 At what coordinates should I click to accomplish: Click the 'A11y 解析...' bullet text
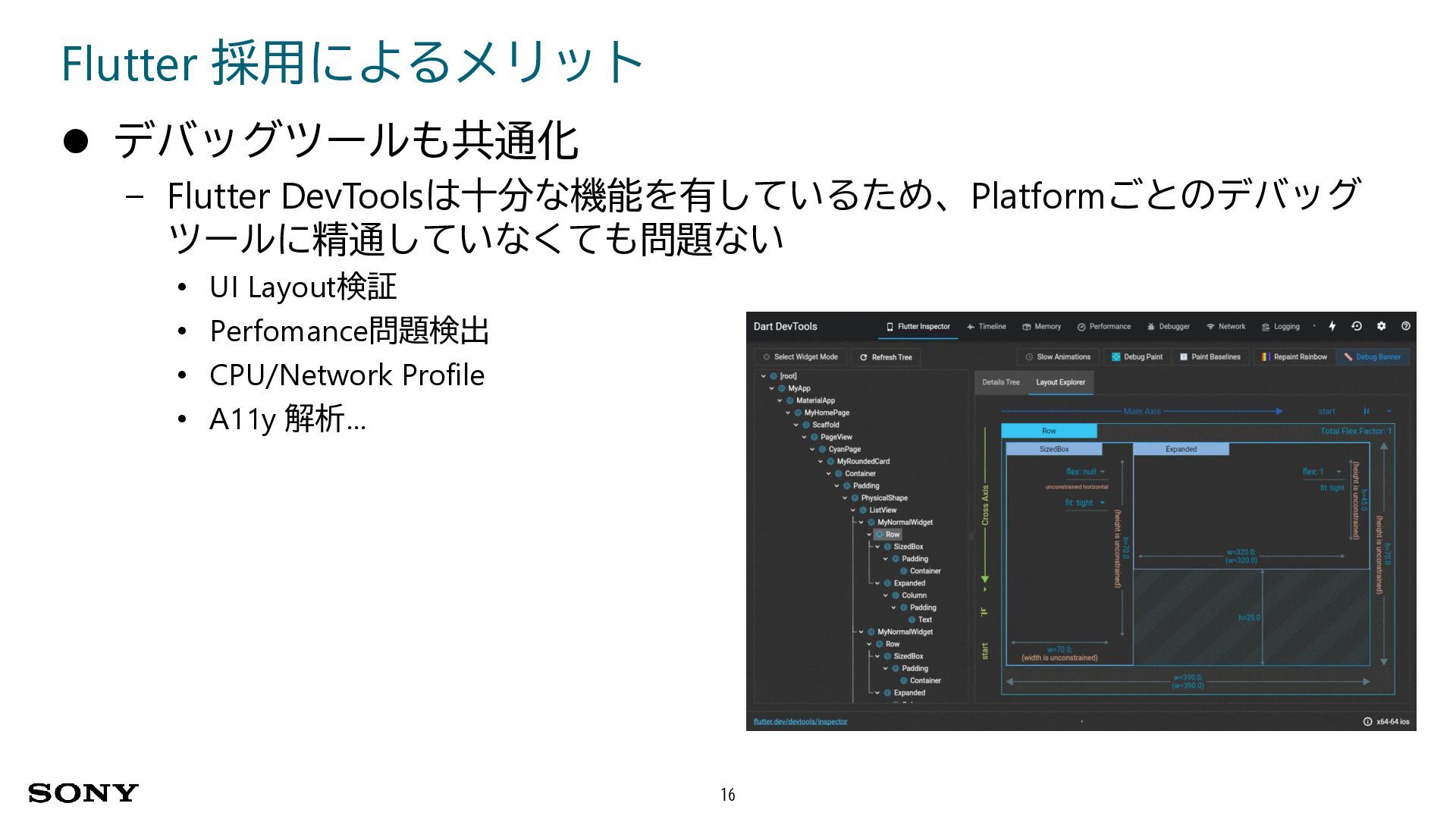point(287,419)
